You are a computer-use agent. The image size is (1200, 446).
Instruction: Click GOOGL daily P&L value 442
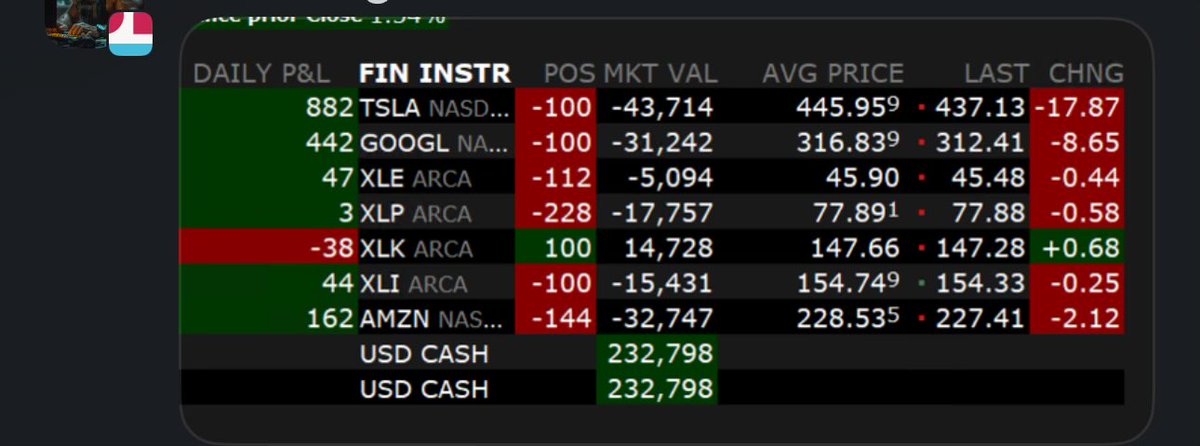331,142
